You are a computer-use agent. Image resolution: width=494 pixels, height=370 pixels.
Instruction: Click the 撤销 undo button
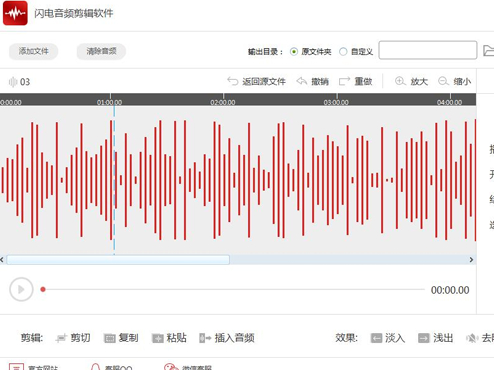coord(312,81)
